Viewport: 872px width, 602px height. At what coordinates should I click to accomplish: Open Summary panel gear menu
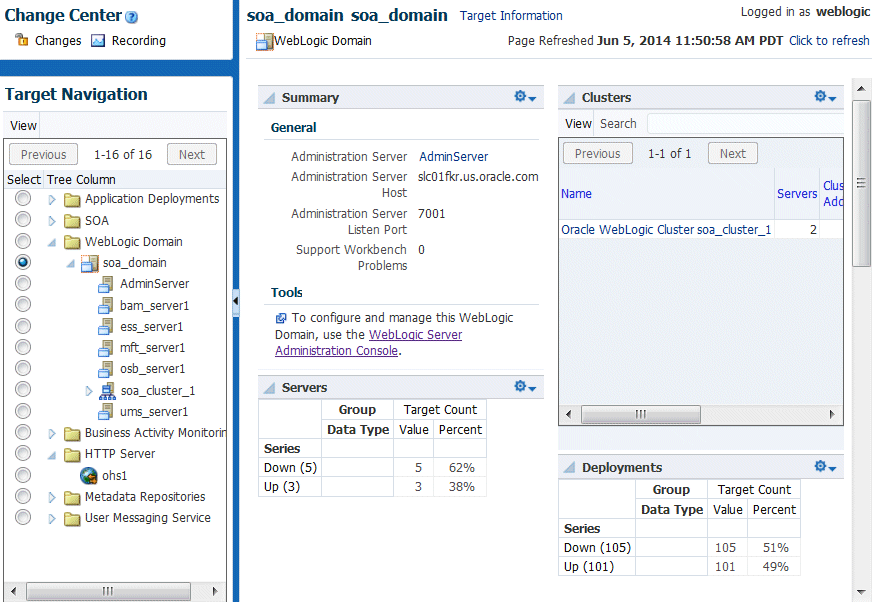click(524, 97)
